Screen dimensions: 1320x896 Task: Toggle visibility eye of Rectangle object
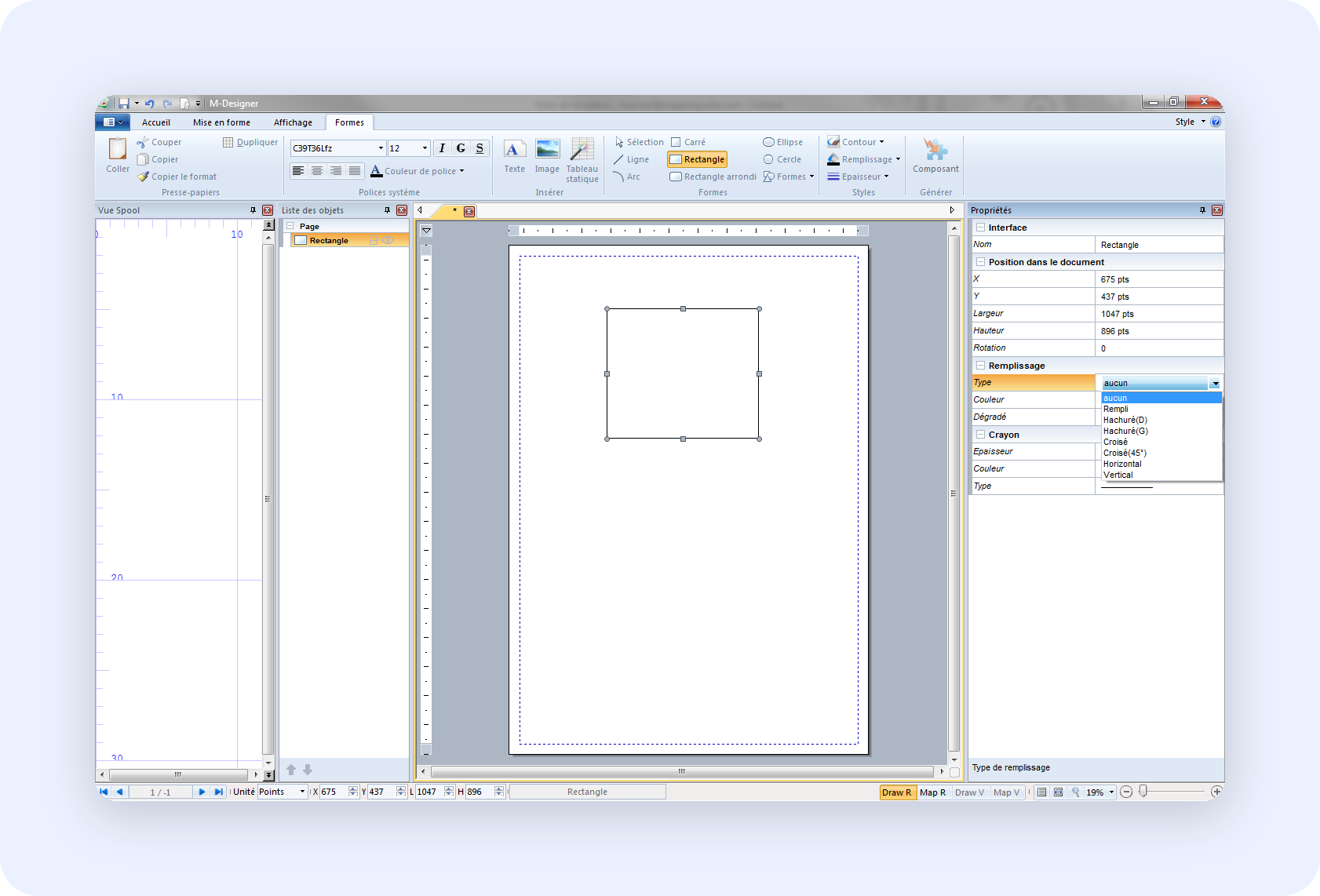click(x=388, y=240)
